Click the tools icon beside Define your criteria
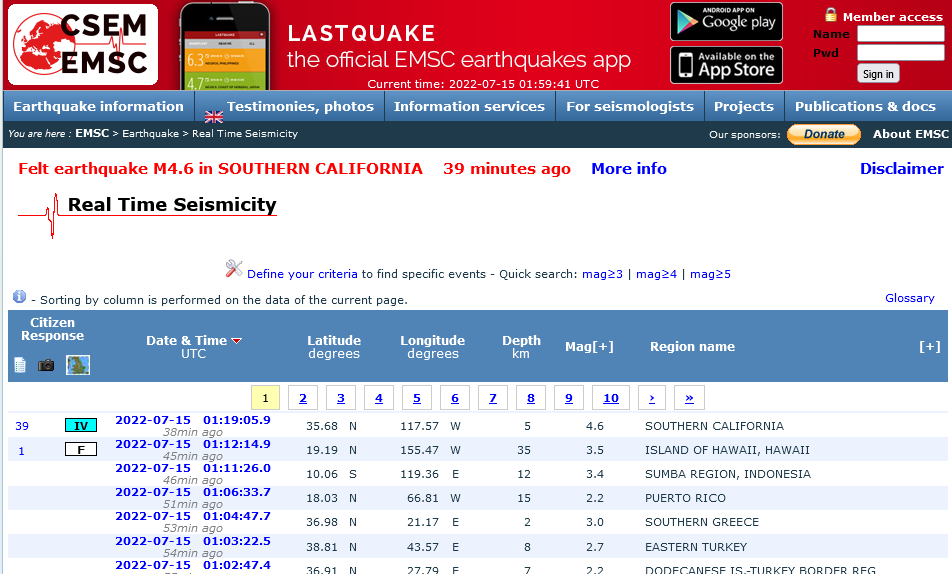952x574 pixels. coord(234,268)
